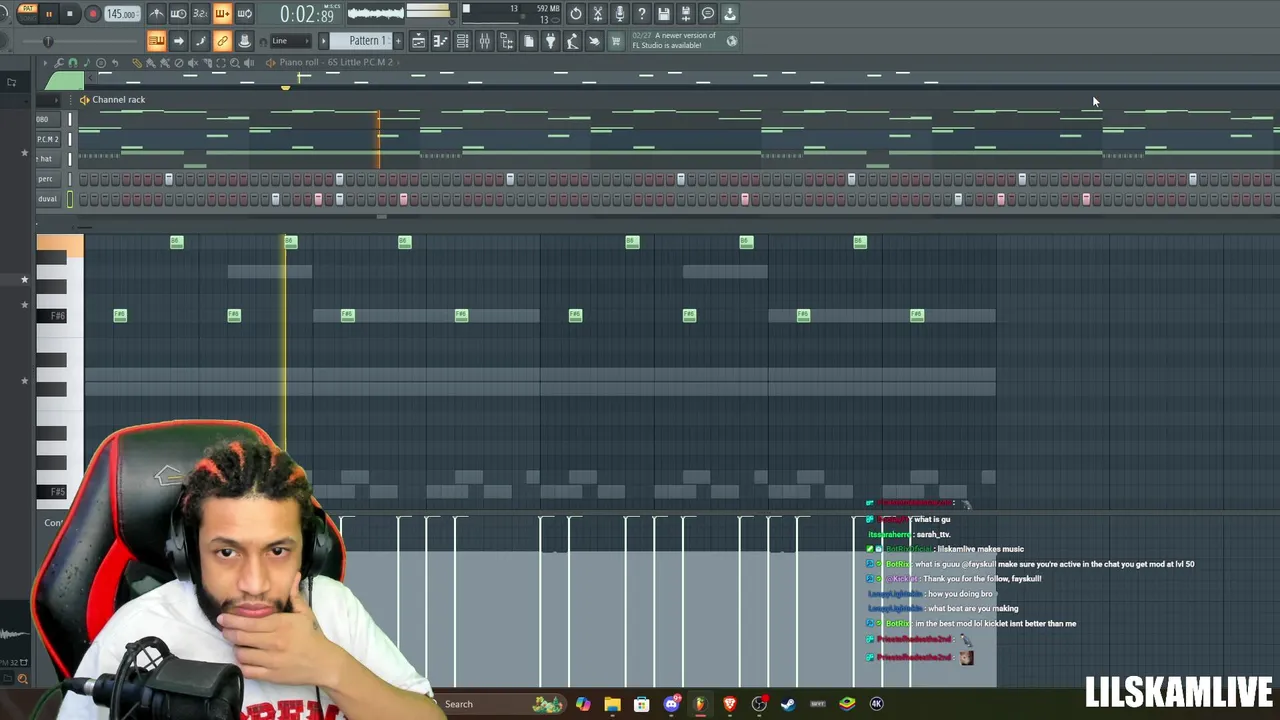Click the tempo tapper icon

coord(572,41)
